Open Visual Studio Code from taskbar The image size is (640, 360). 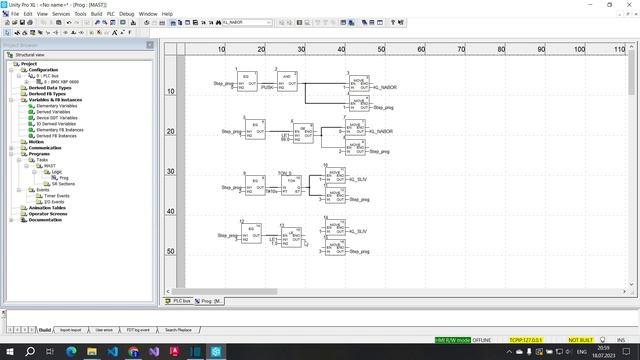[113, 351]
